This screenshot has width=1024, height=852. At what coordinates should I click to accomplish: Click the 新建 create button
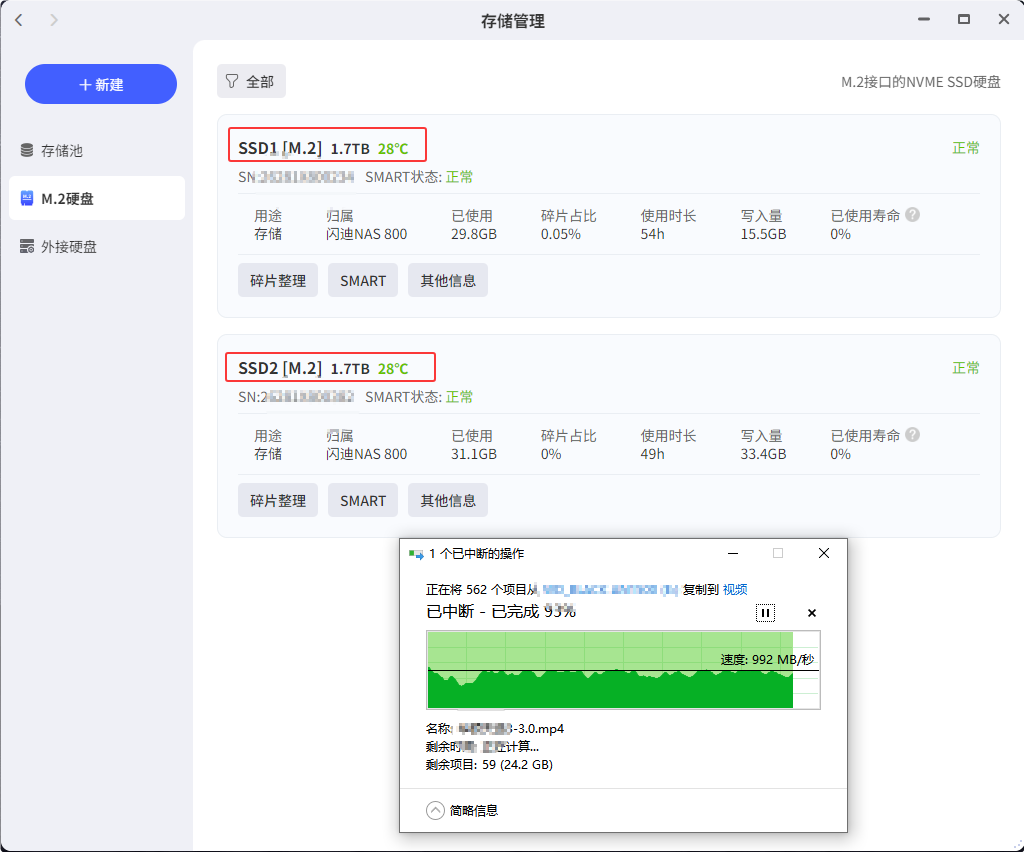101,84
